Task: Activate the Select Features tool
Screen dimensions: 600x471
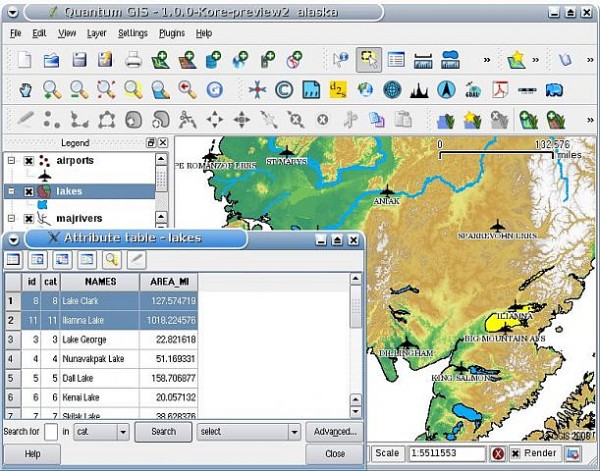Action: [369, 60]
